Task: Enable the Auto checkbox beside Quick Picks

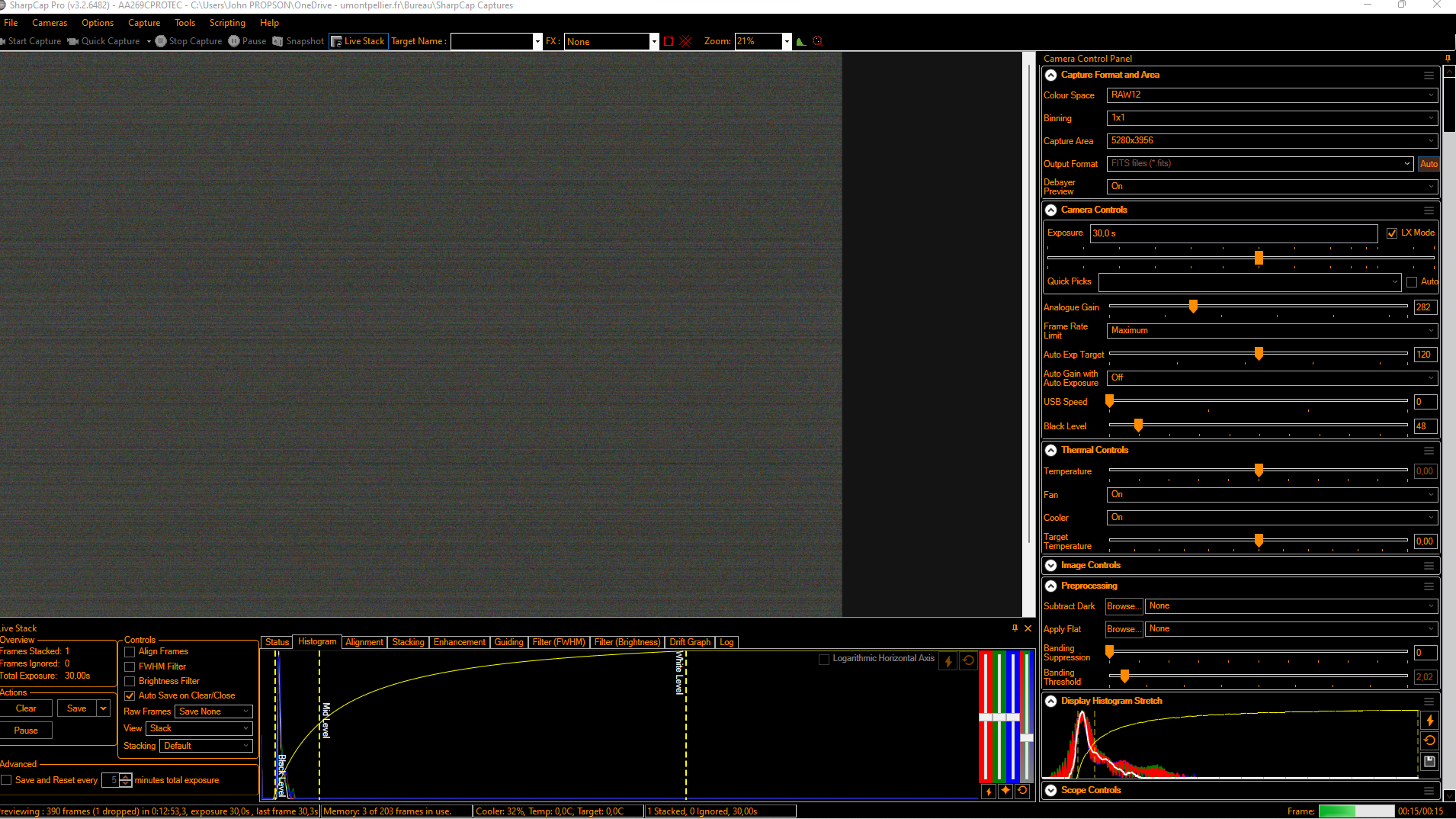Action: pyautogui.click(x=1412, y=282)
